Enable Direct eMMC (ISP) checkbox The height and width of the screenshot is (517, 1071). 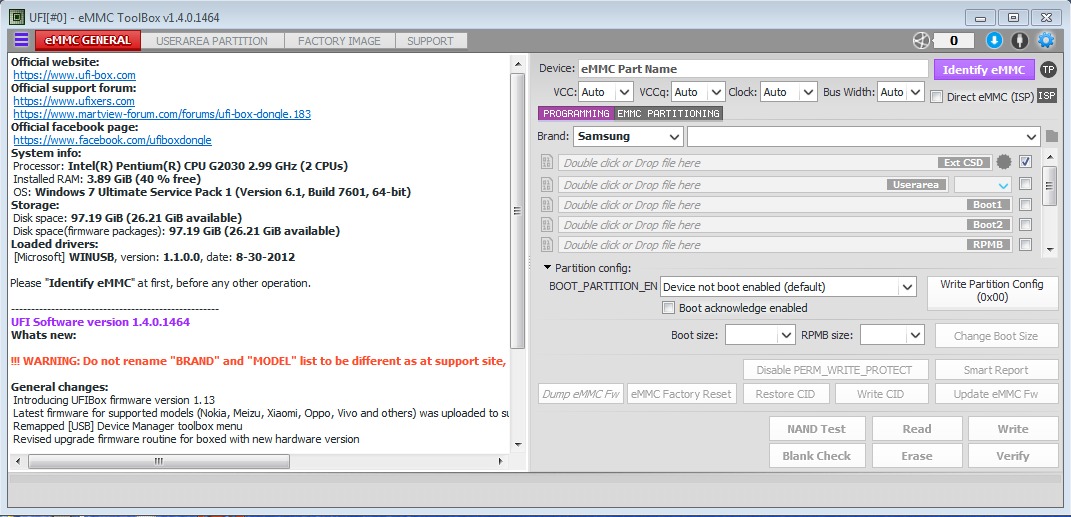(x=936, y=96)
